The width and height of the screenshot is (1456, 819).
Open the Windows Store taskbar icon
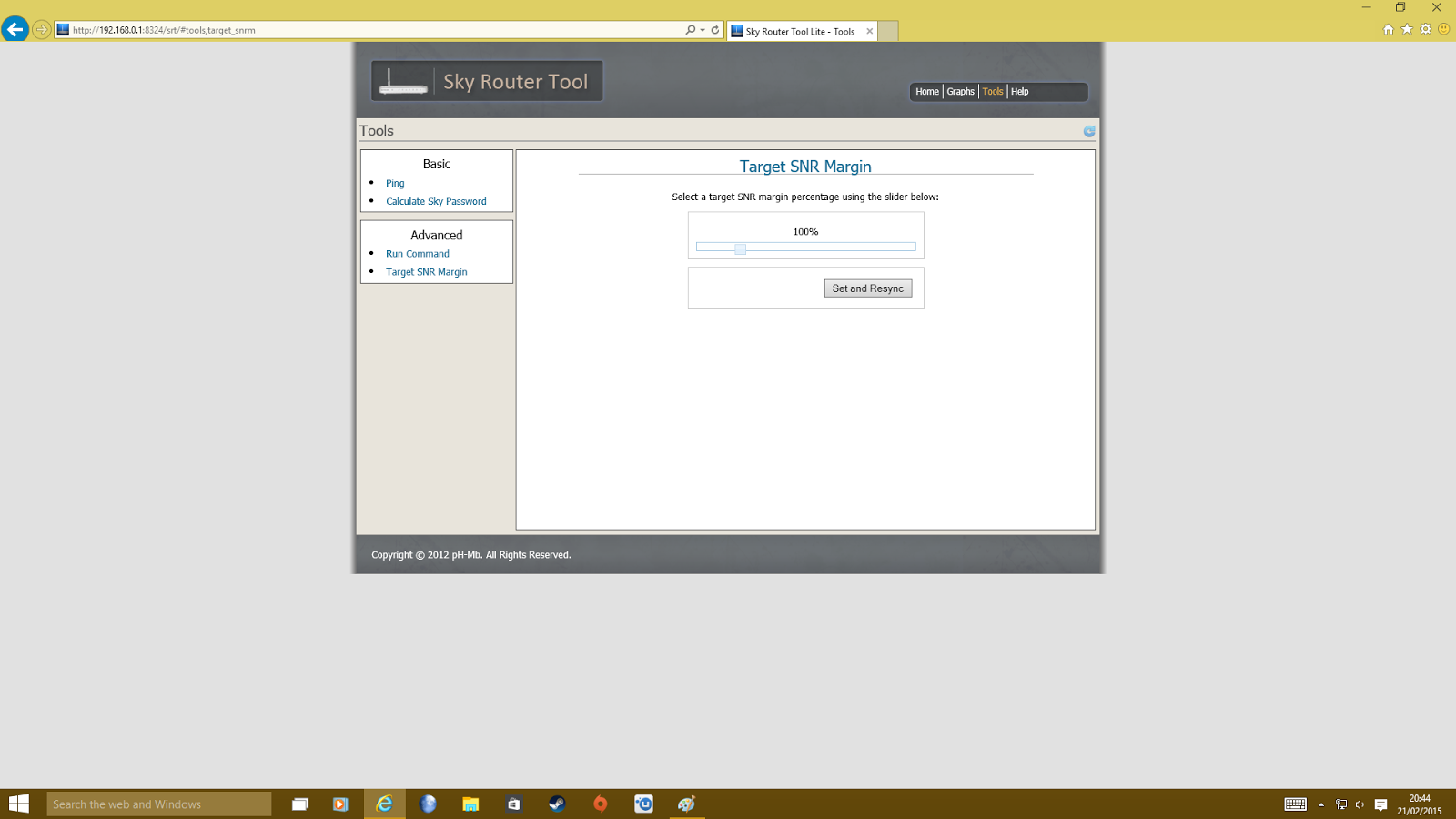coord(514,804)
